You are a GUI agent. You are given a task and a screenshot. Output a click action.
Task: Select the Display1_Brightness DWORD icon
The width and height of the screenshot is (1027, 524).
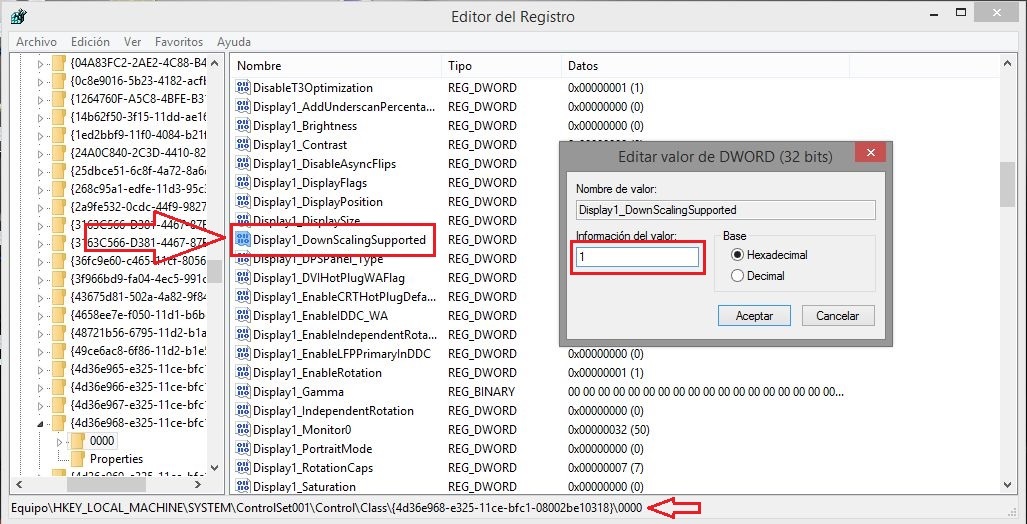pos(243,126)
